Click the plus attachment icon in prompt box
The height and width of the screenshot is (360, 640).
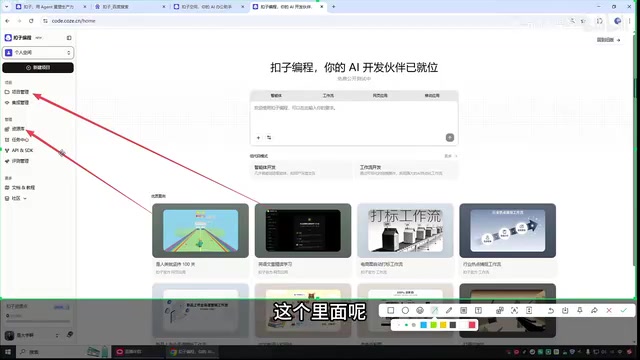[x=258, y=138]
